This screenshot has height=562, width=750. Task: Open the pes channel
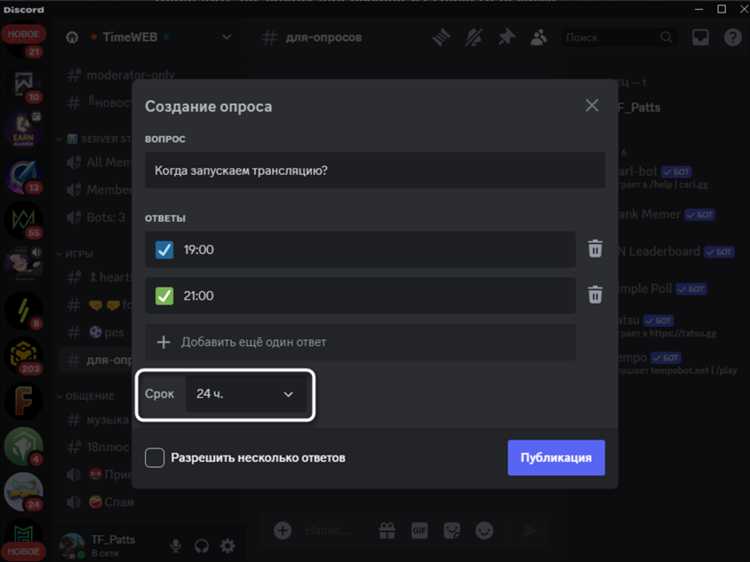click(x=98, y=332)
